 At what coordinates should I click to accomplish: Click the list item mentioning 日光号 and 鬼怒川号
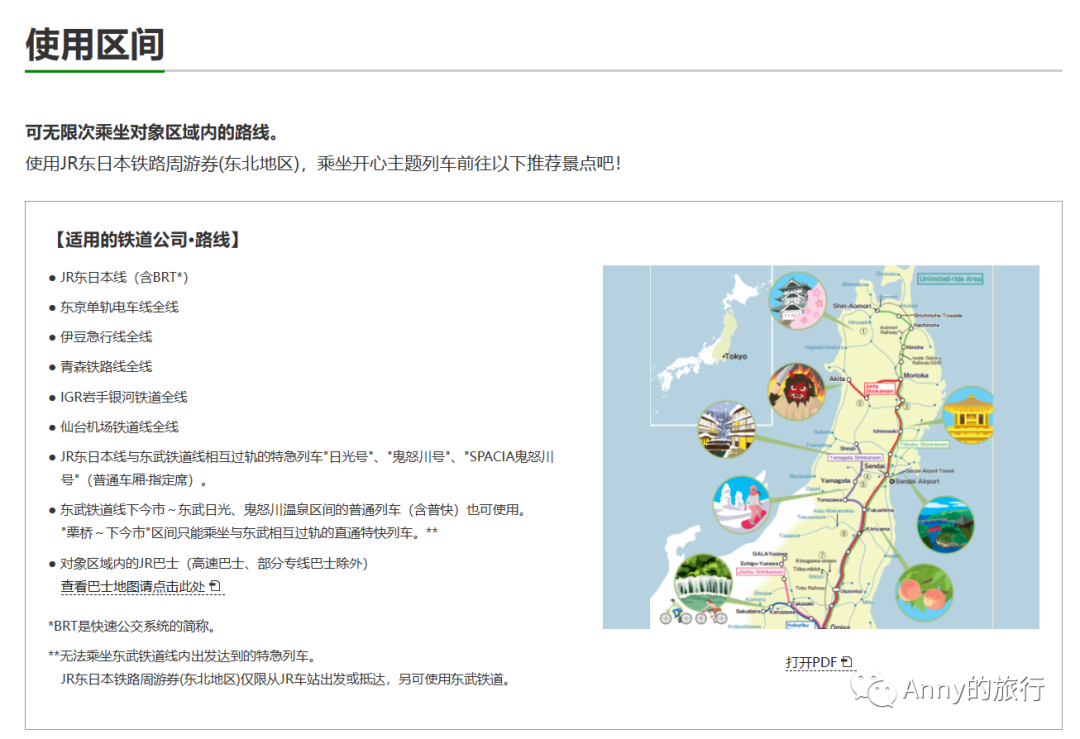pyautogui.click(x=307, y=468)
